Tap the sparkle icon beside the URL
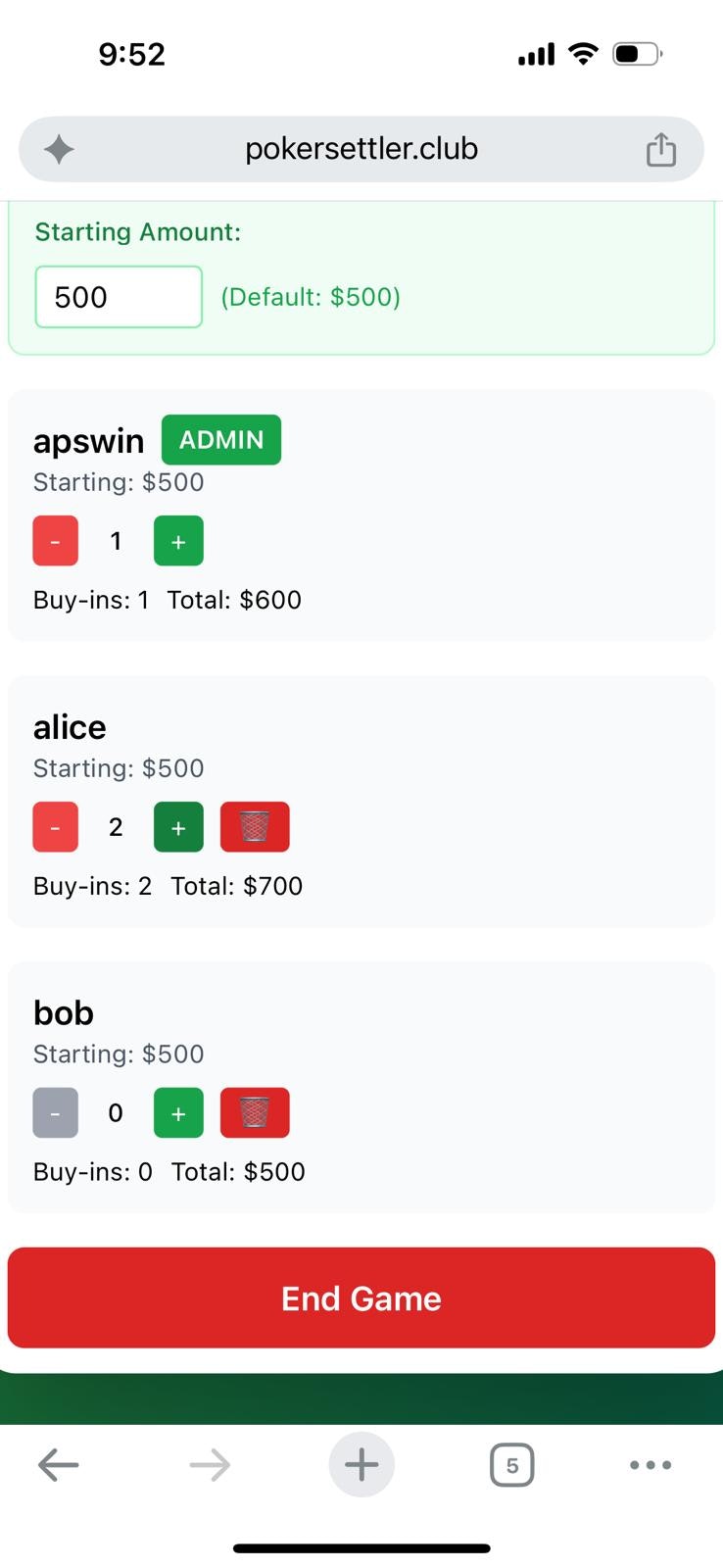Viewport: 723px width, 1568px height. [x=59, y=149]
